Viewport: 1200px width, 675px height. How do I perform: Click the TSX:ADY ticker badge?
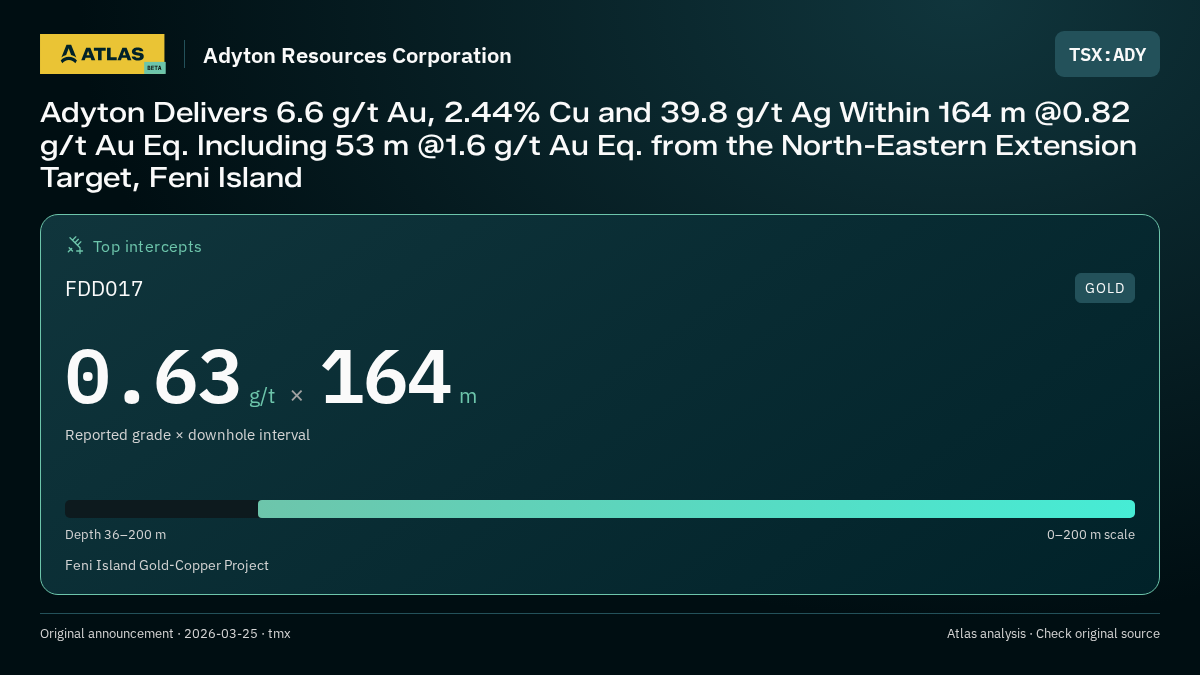pyautogui.click(x=1107, y=54)
